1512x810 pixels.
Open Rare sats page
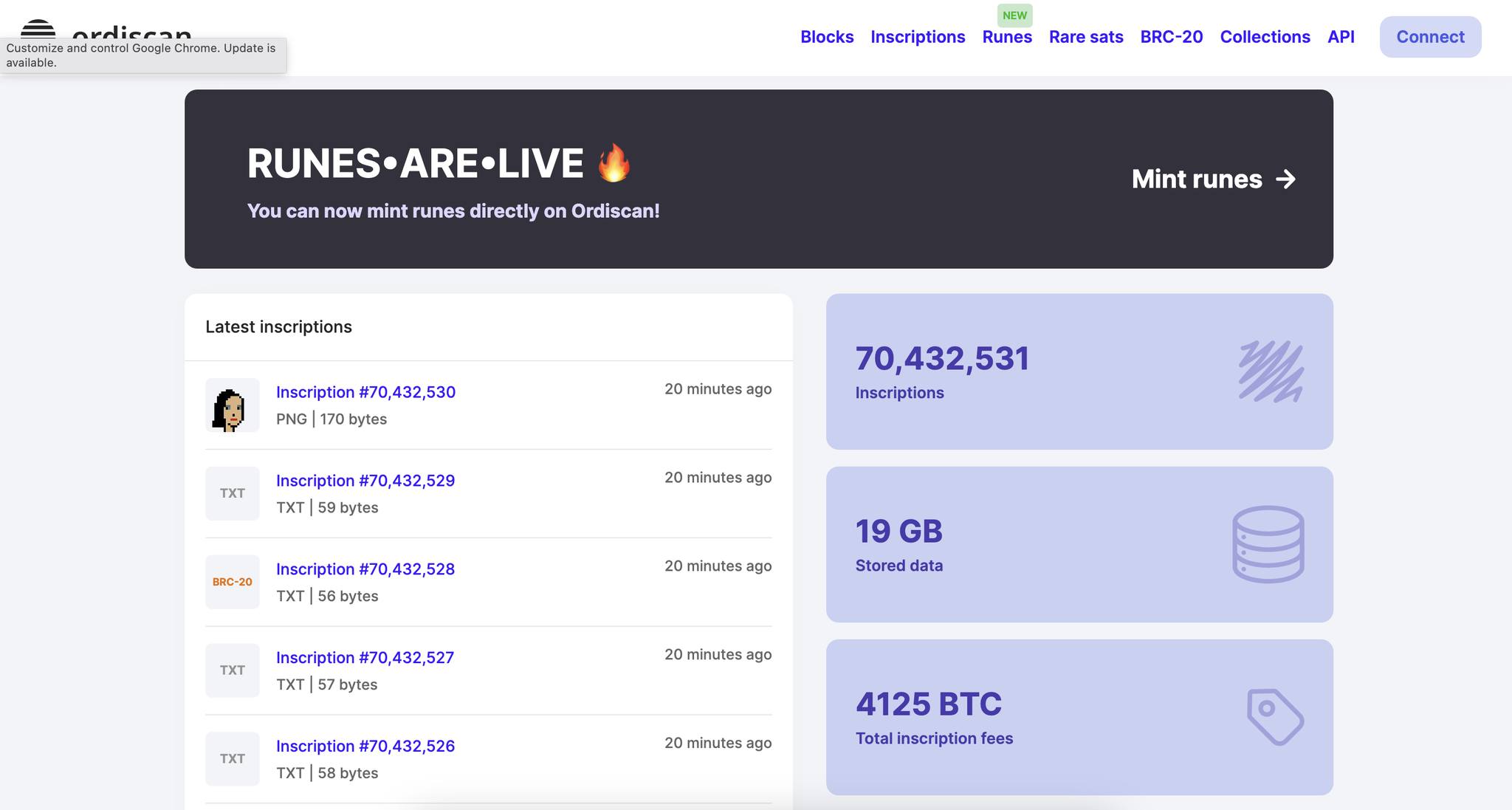[1086, 37]
